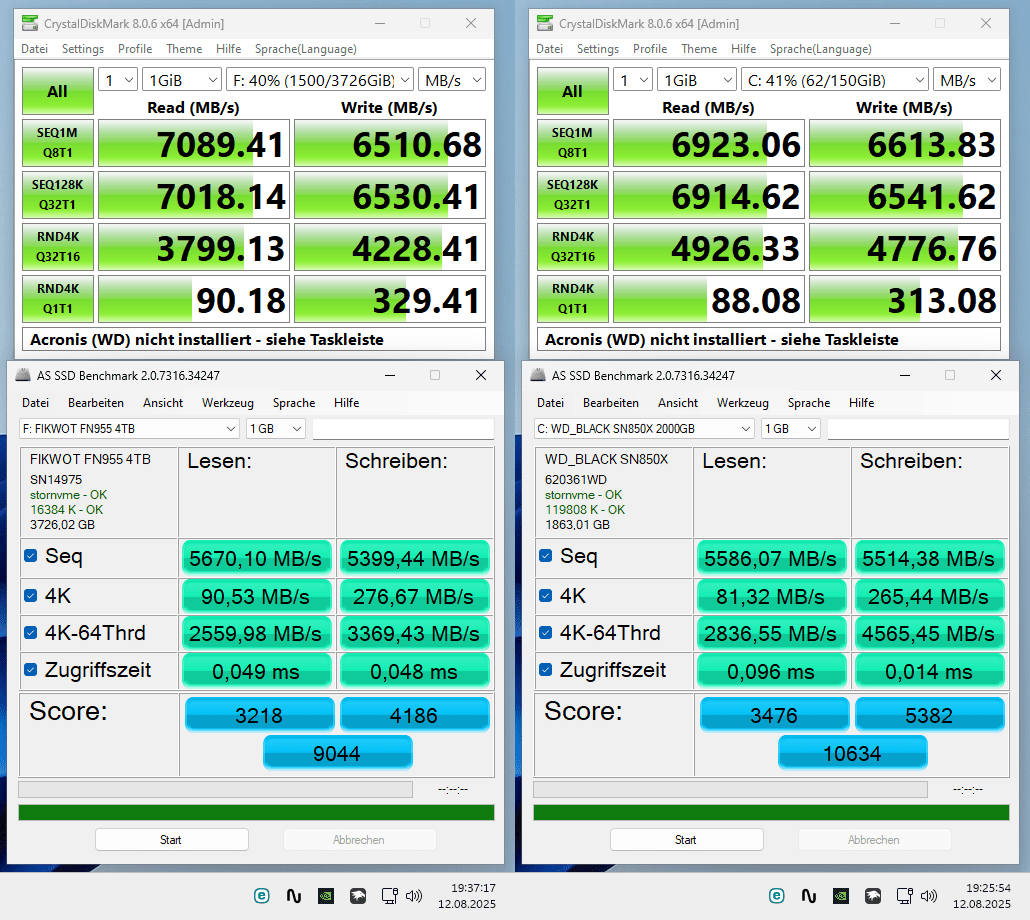Open the Edge icon in right taskbar tray
1030x920 pixels.
[776, 896]
